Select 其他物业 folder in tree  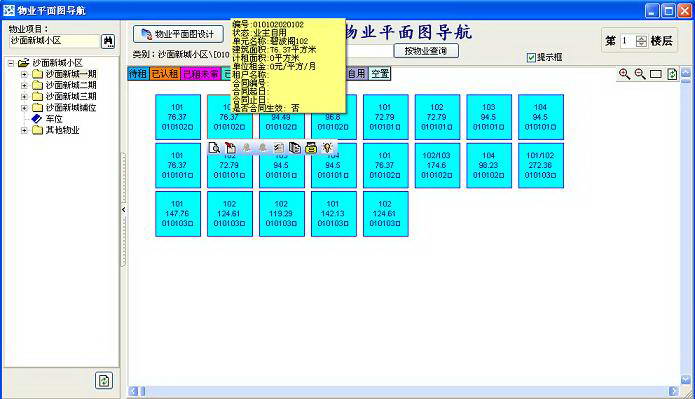(62, 130)
